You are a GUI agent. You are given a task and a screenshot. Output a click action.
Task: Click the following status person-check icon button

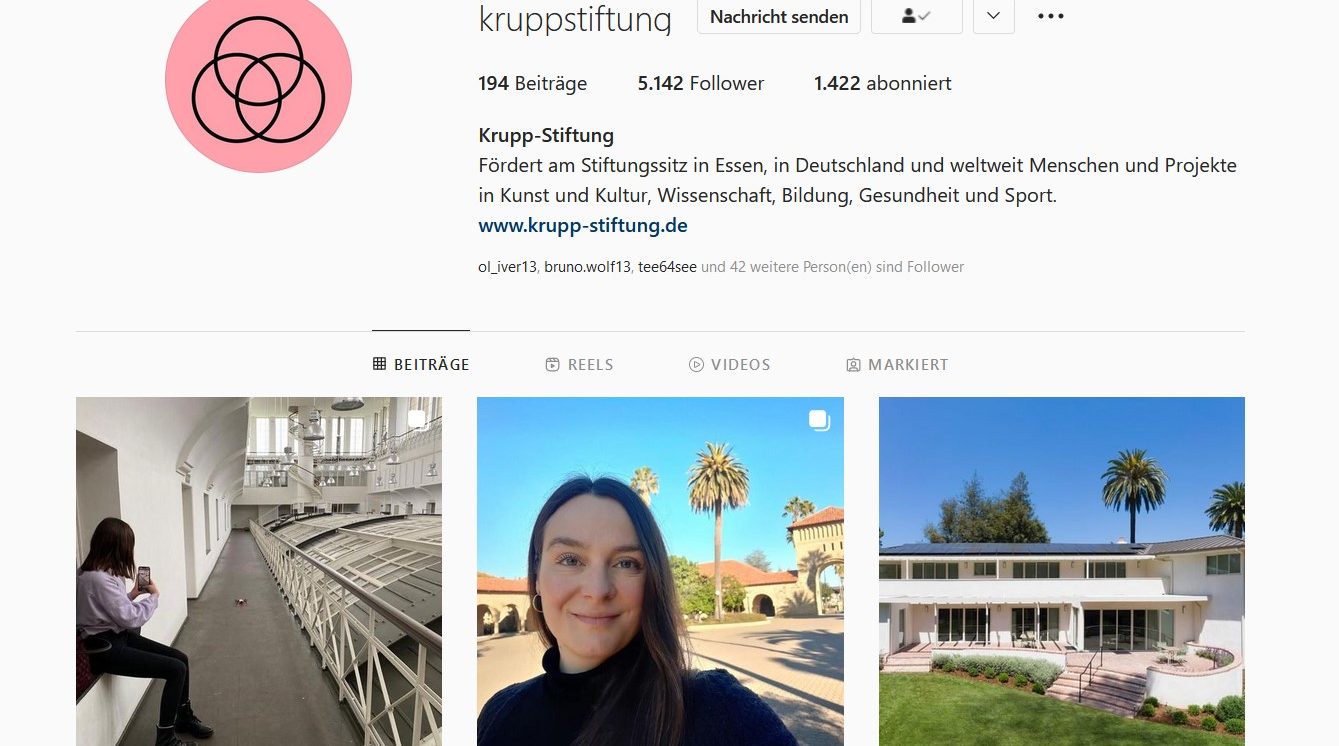[x=917, y=16]
